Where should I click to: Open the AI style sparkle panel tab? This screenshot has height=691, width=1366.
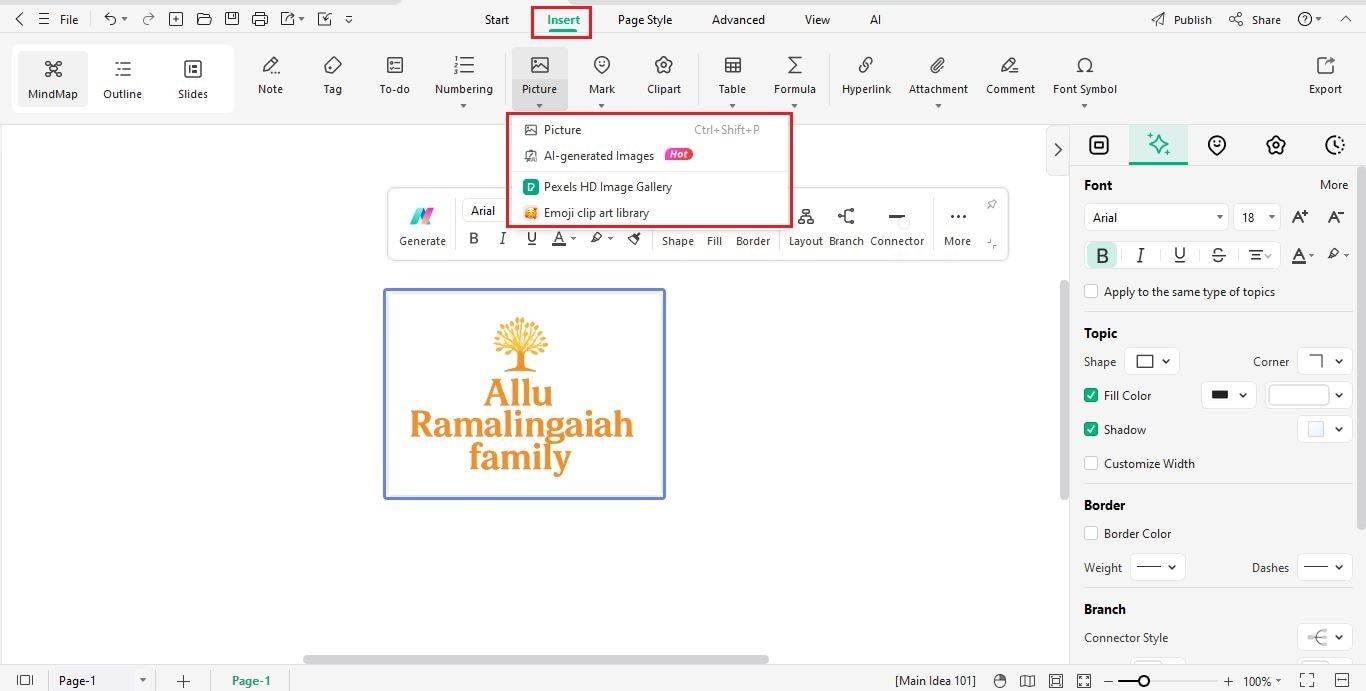pyautogui.click(x=1158, y=144)
